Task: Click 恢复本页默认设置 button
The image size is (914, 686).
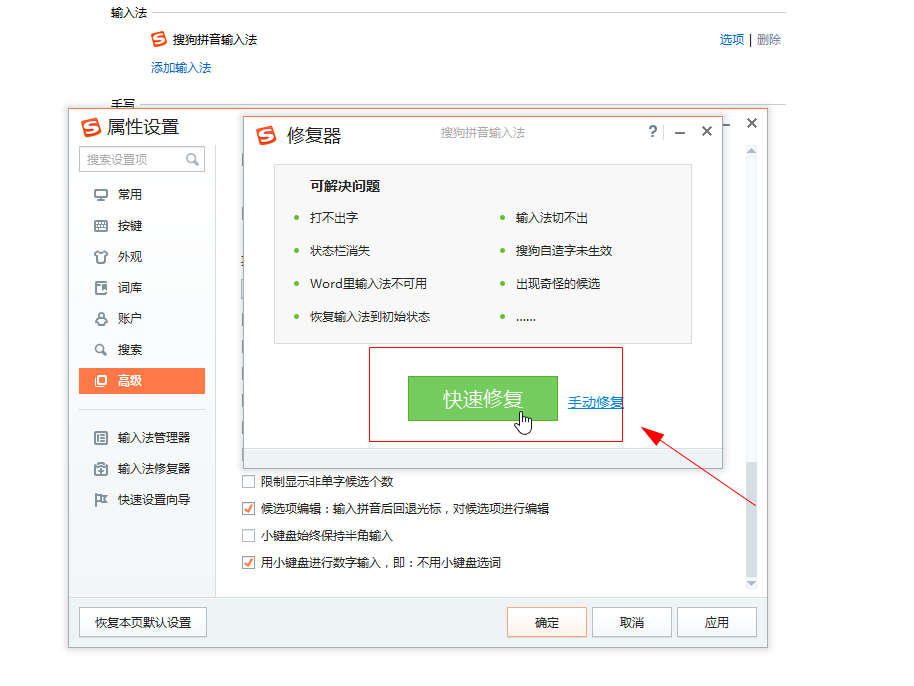Action: point(143,622)
